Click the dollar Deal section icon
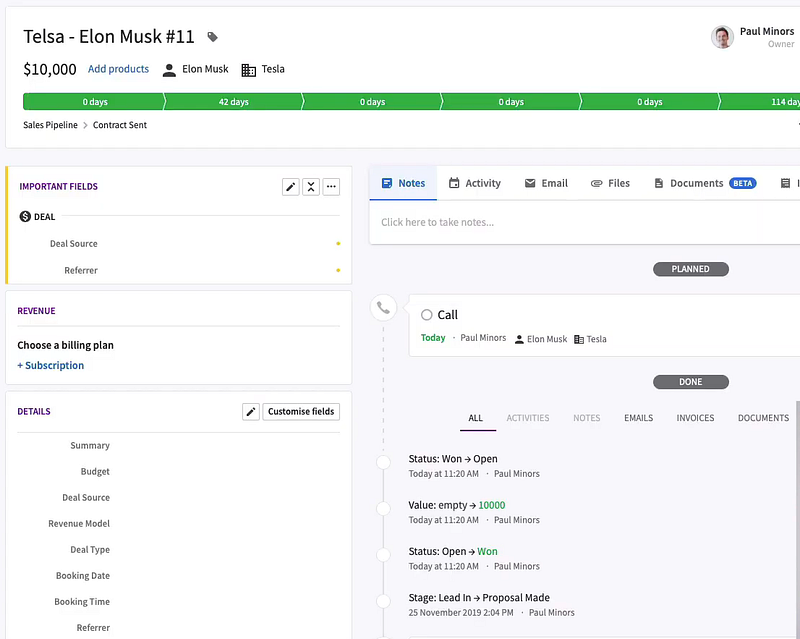The height and width of the screenshot is (639, 800). click(25, 216)
